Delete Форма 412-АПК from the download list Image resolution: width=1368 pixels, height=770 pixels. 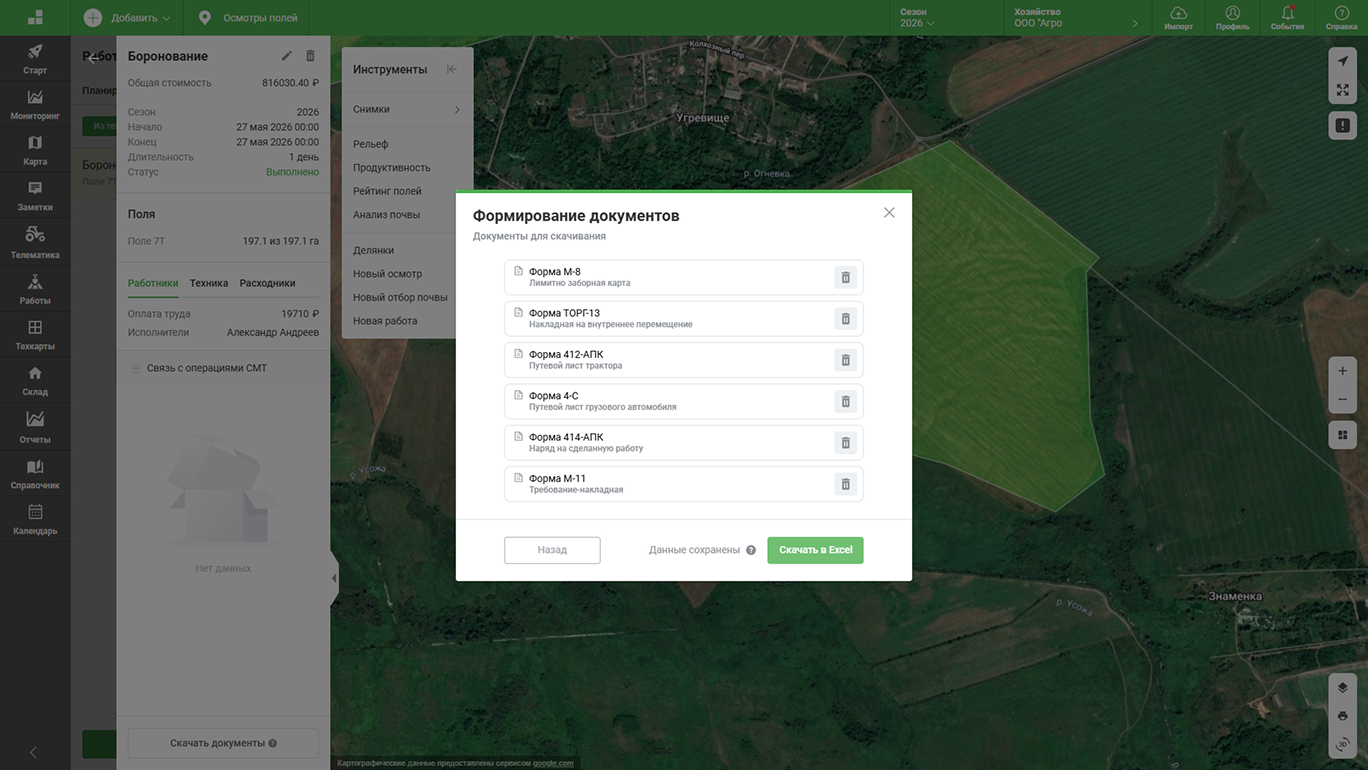[845, 360]
